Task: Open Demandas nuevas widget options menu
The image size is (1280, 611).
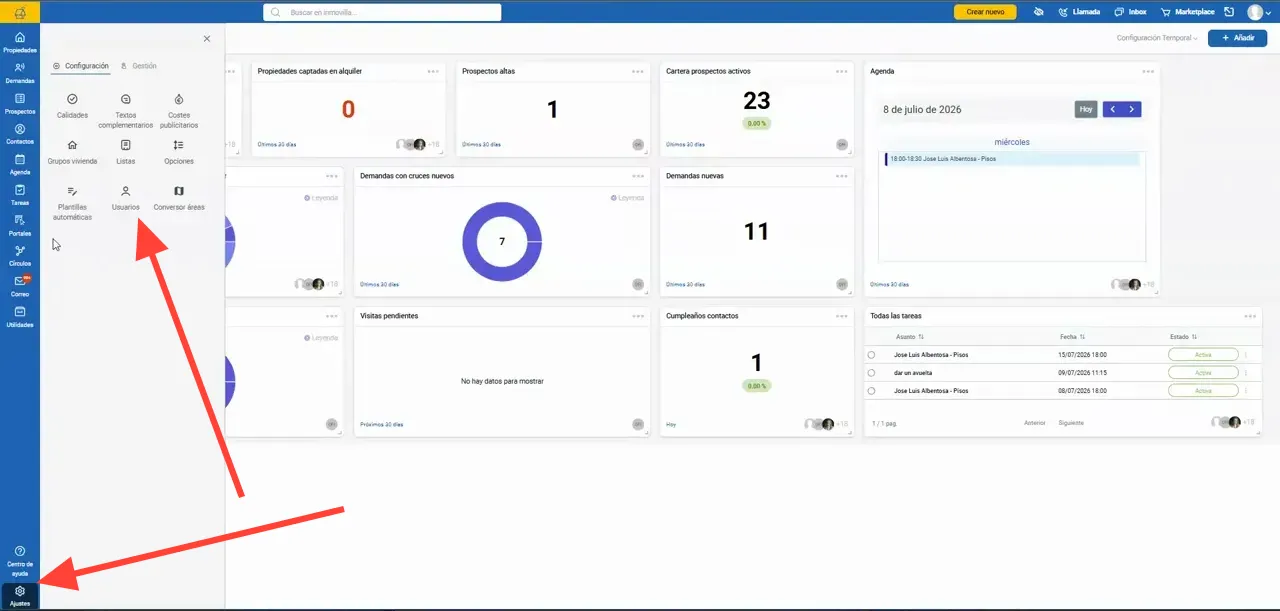Action: [841, 175]
